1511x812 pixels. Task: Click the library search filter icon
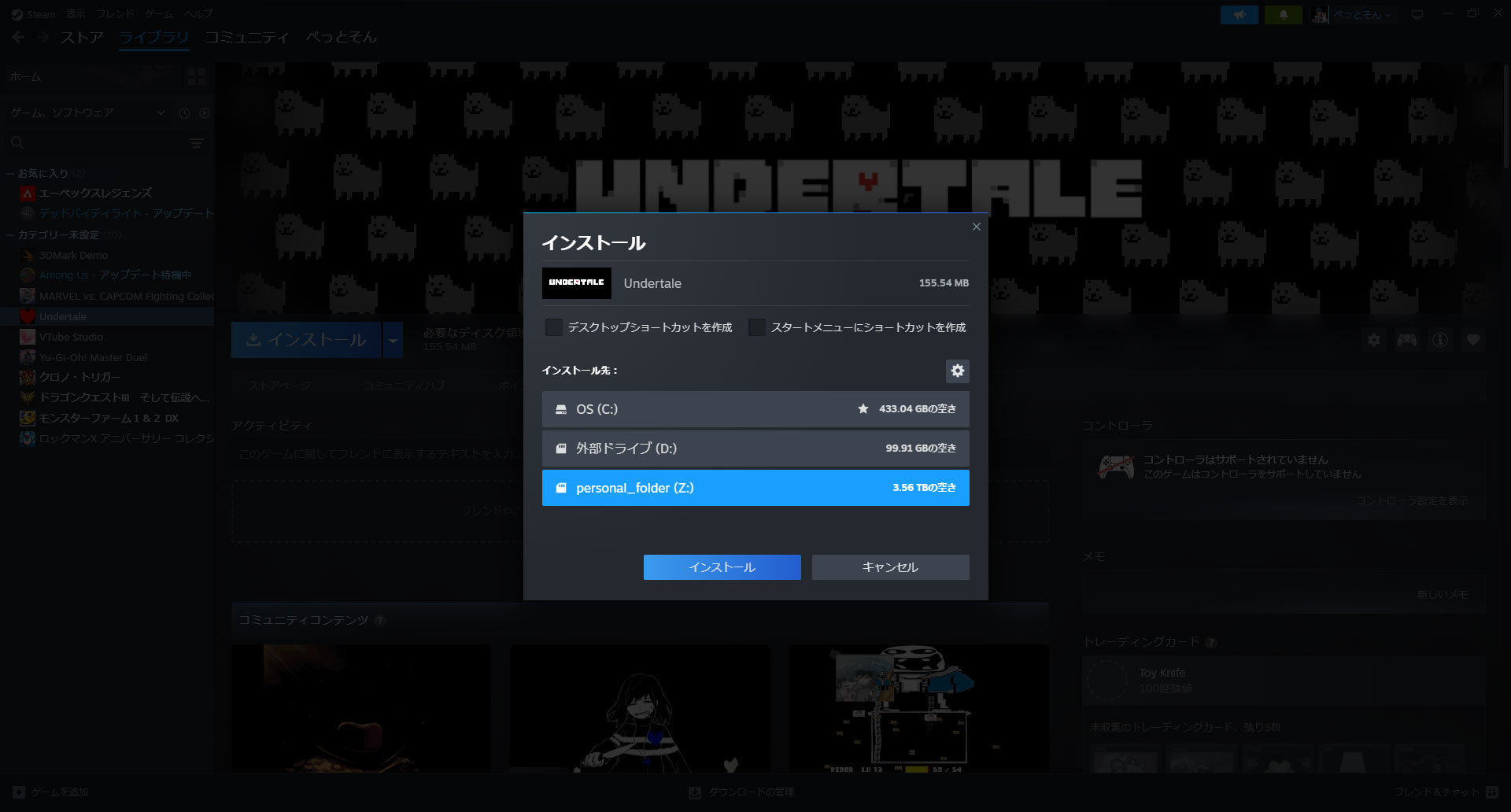click(195, 143)
